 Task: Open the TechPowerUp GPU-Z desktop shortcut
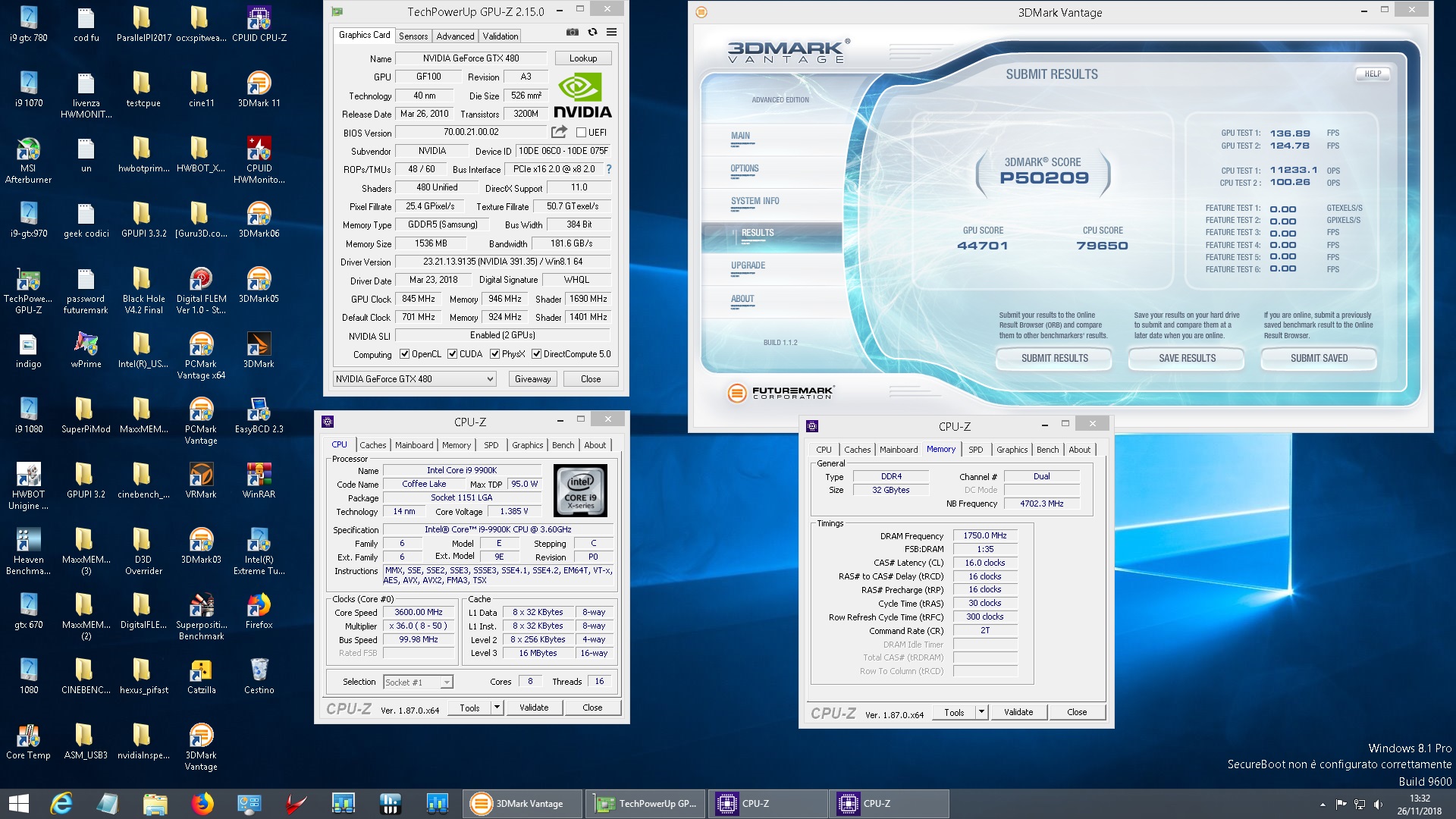coord(28,290)
